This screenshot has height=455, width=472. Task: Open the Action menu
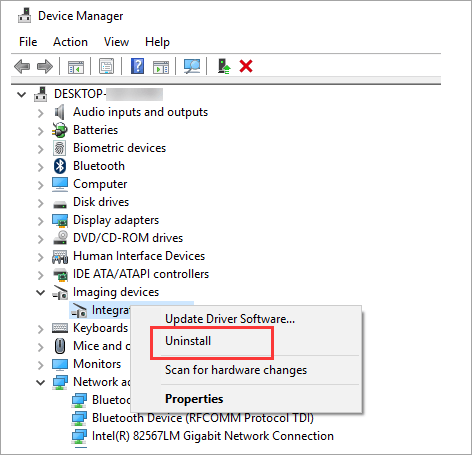70,42
